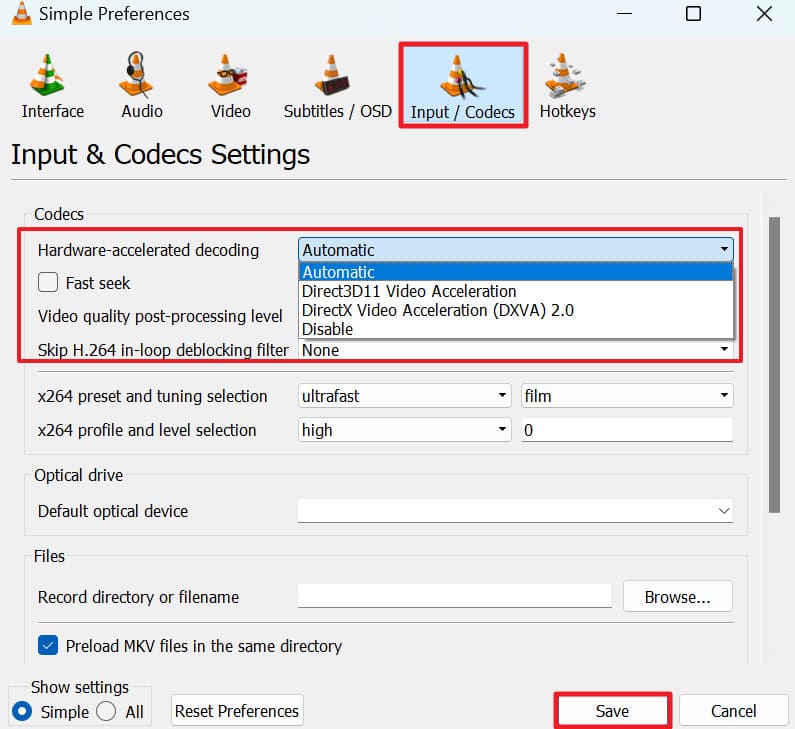Toggle the Fast seek checkbox
The height and width of the screenshot is (729, 795).
48,282
